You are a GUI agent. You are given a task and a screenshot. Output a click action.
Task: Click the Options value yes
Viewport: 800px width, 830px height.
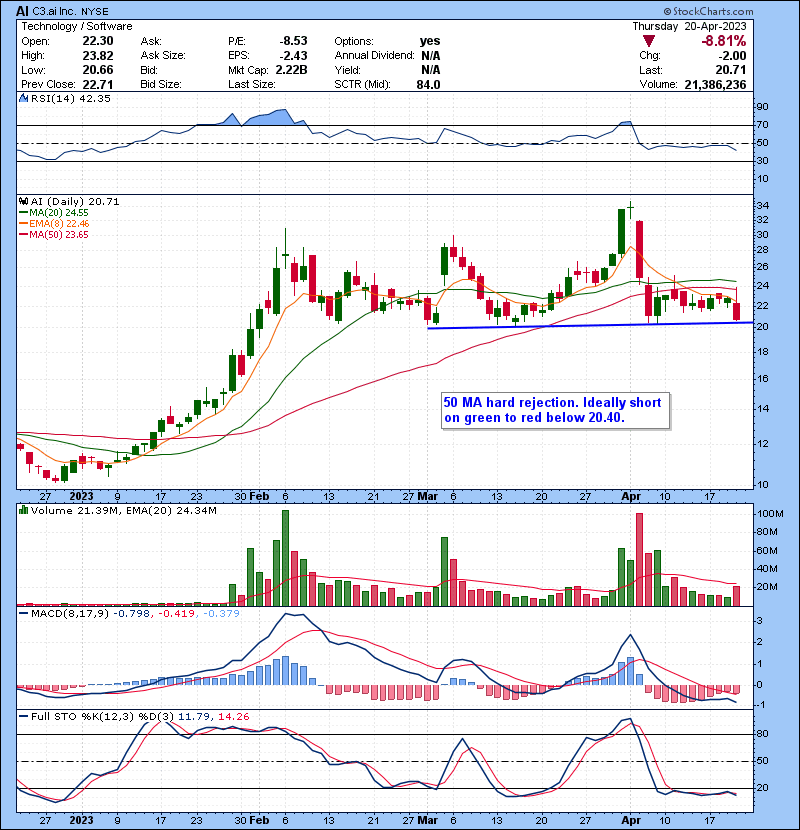tap(430, 41)
